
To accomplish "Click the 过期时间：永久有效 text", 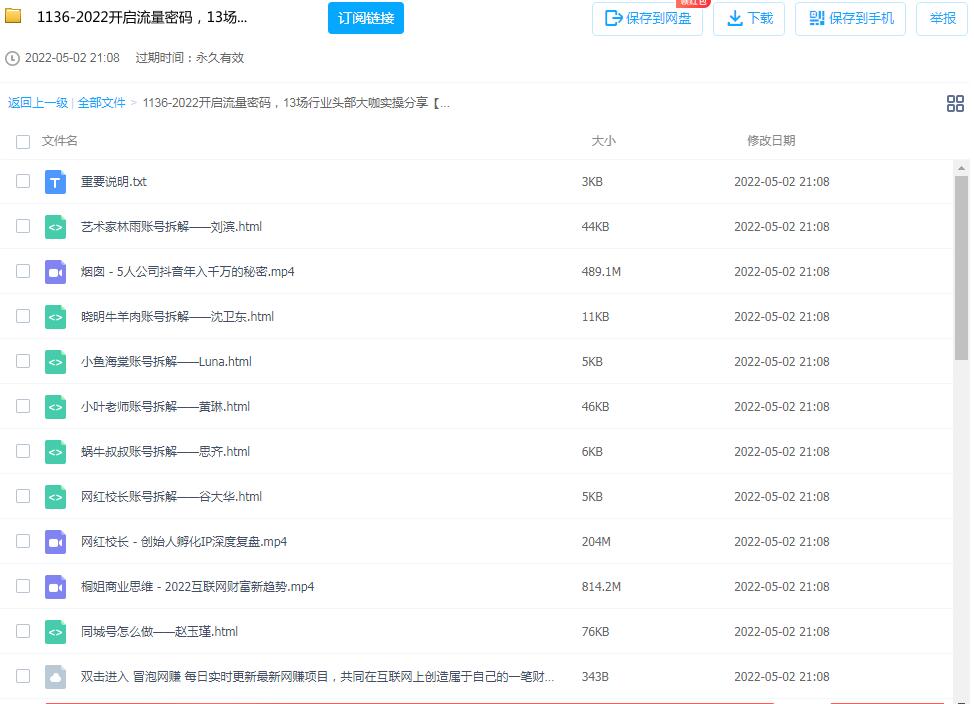I will [x=189, y=58].
